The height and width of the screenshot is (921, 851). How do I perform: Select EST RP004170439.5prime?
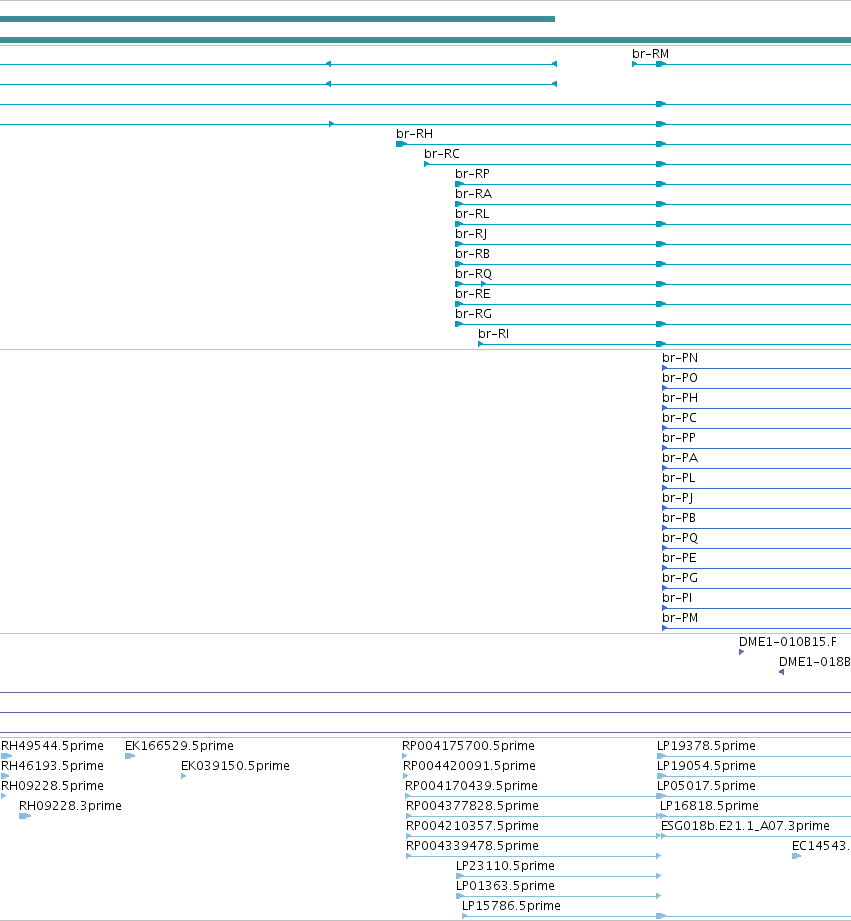471,785
